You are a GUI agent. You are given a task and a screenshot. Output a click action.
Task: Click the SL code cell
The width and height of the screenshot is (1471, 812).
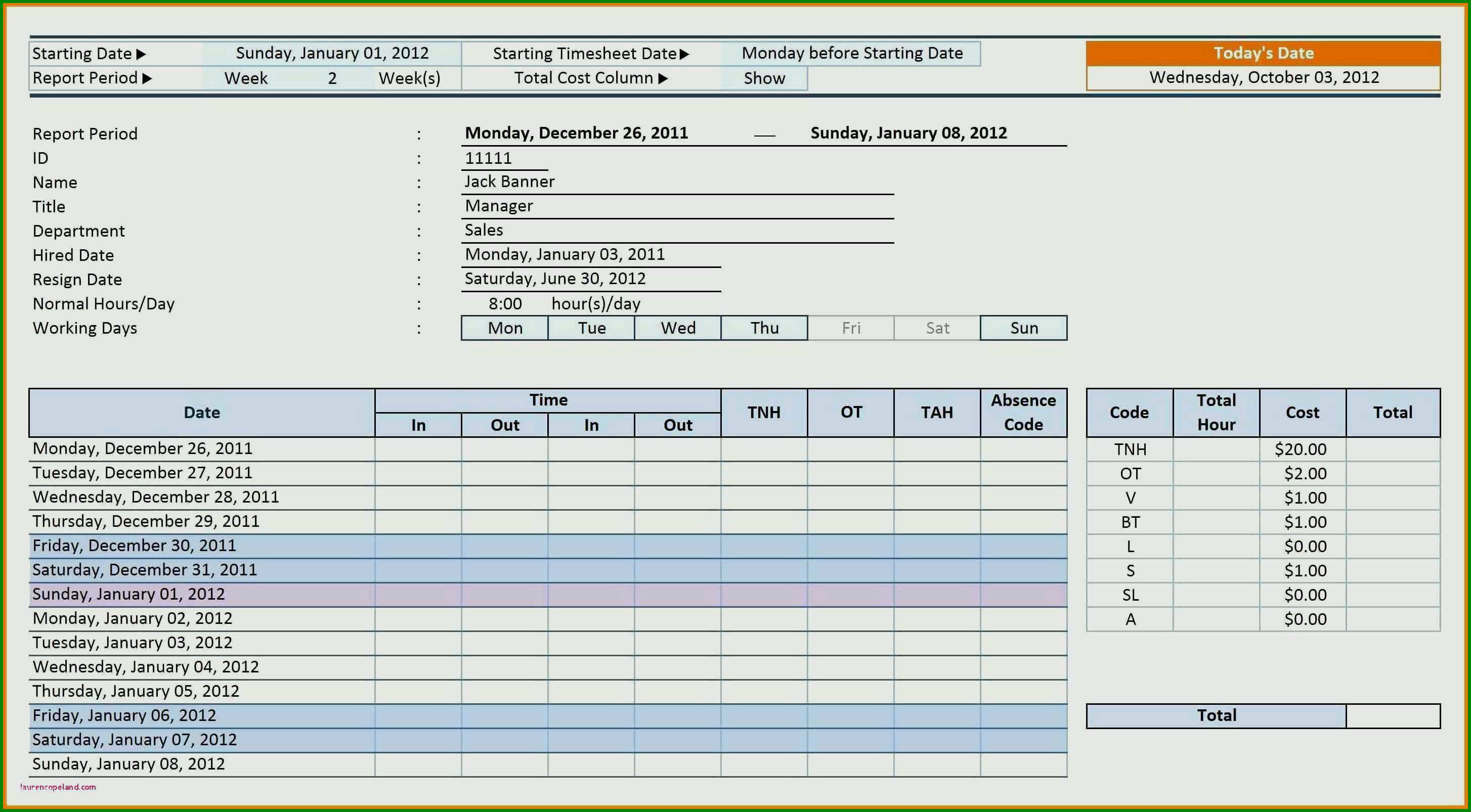point(1130,595)
